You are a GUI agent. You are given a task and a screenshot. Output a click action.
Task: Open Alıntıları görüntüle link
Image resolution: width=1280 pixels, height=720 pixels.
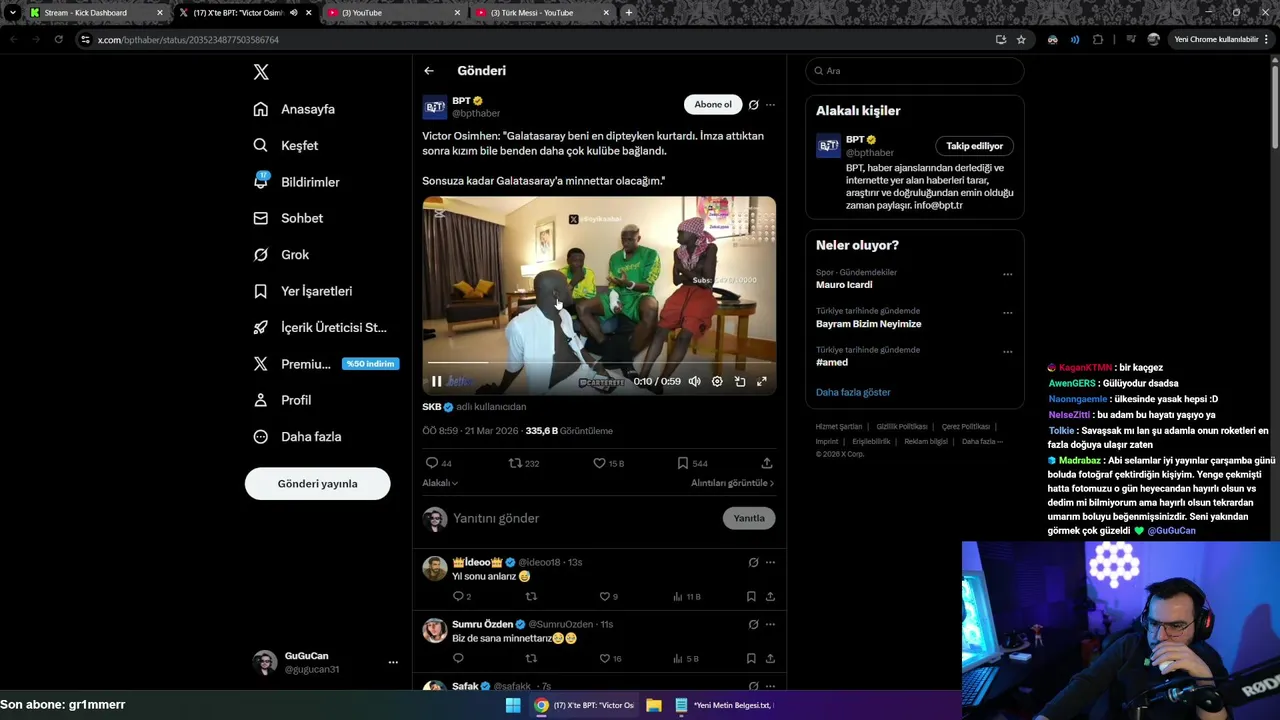732,483
